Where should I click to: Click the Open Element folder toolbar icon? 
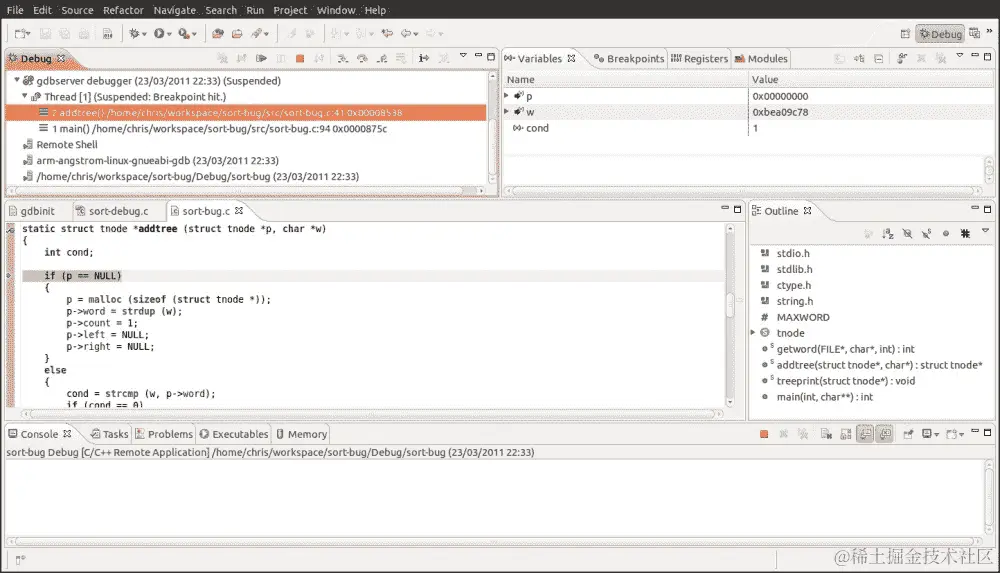[237, 34]
